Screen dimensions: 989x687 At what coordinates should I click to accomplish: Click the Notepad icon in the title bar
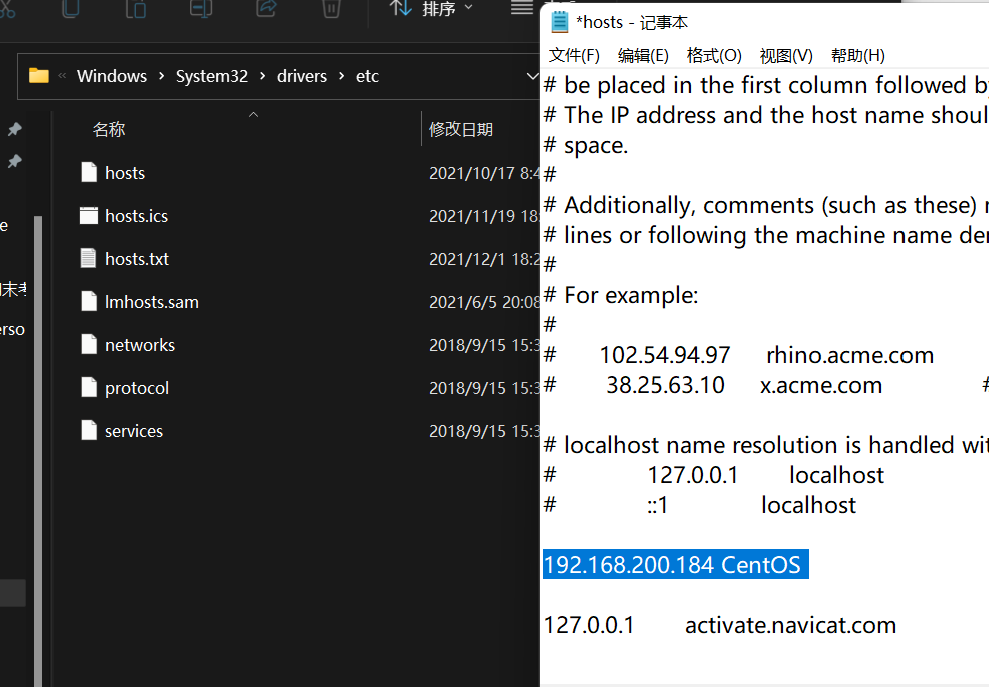click(557, 21)
